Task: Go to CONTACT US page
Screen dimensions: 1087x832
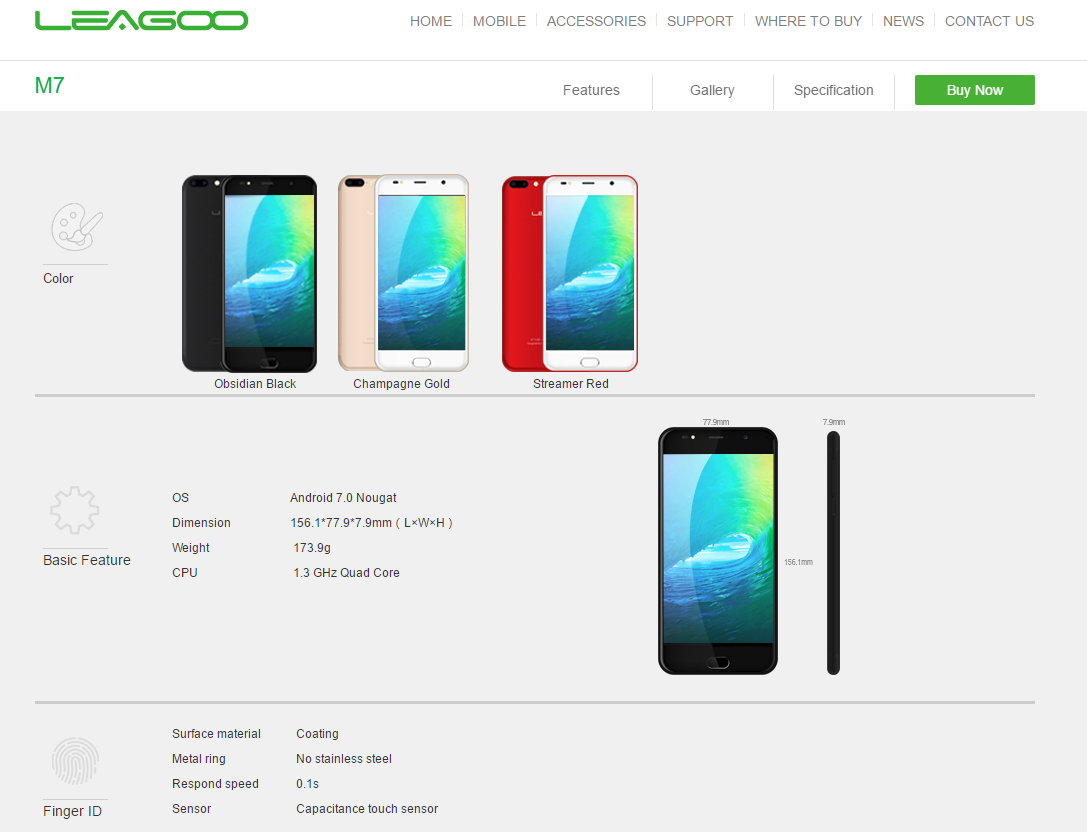Action: [x=989, y=21]
